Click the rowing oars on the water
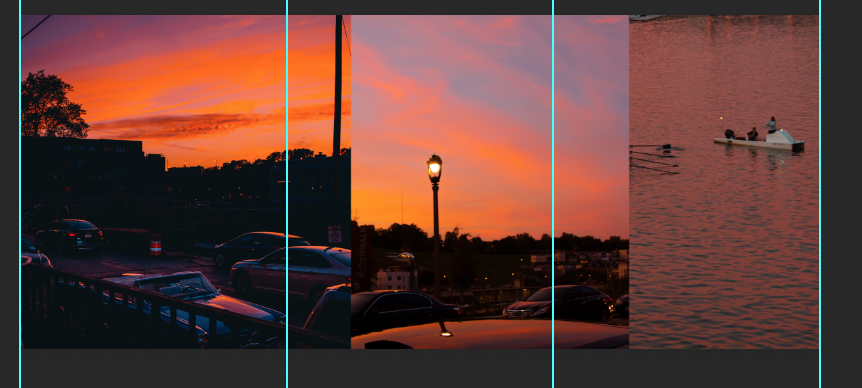862x388 pixels. (655, 159)
